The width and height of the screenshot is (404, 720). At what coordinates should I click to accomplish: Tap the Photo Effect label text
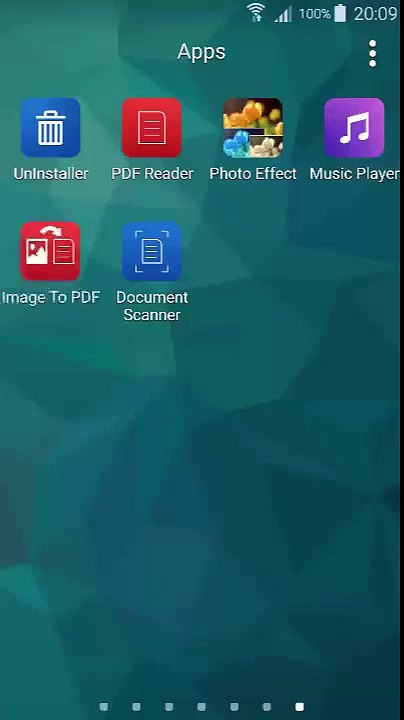coord(253,174)
